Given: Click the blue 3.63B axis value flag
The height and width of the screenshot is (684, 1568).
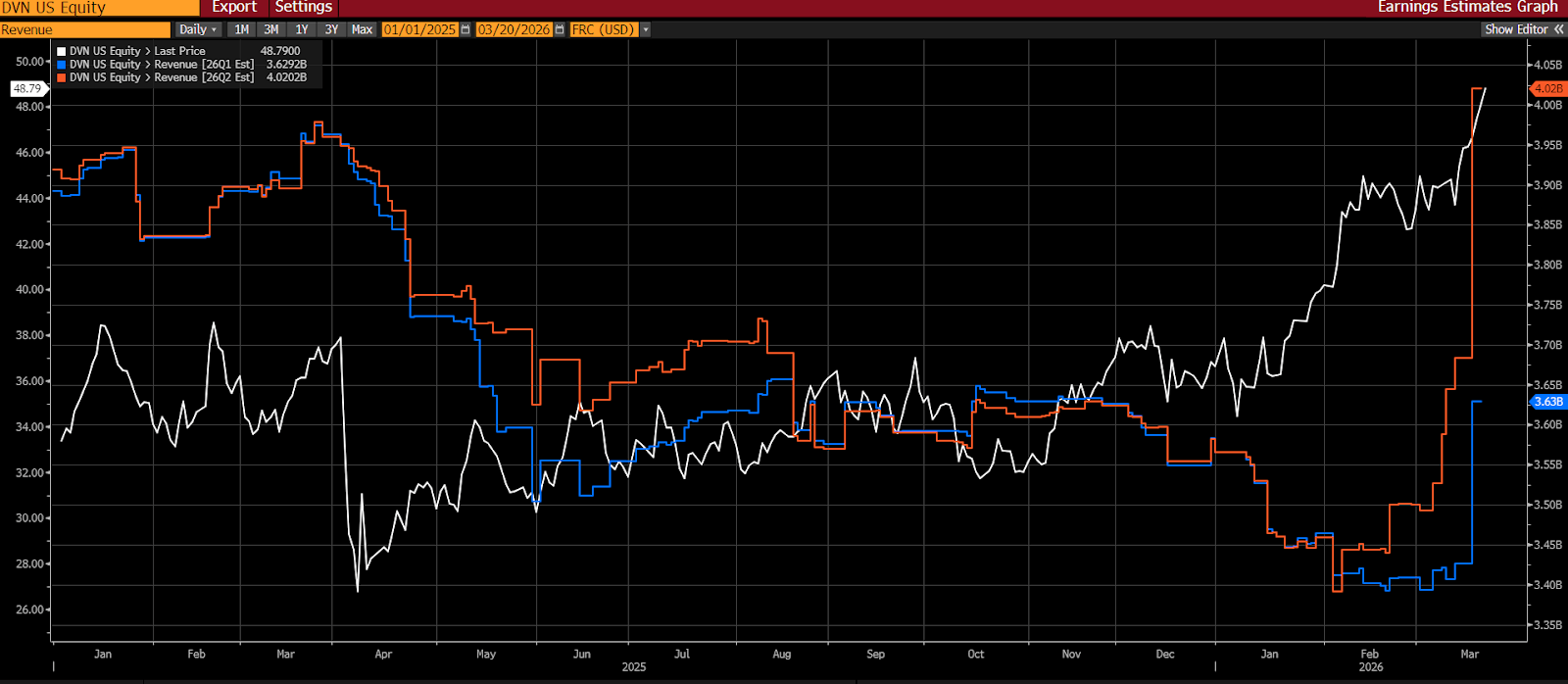Looking at the screenshot, I should coord(1547,402).
